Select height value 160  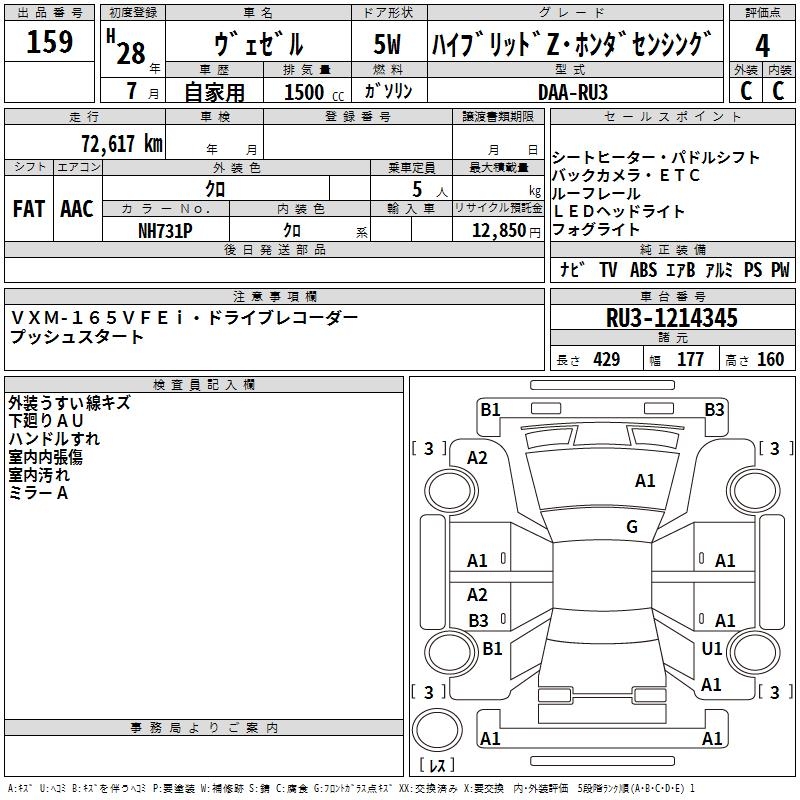click(770, 360)
